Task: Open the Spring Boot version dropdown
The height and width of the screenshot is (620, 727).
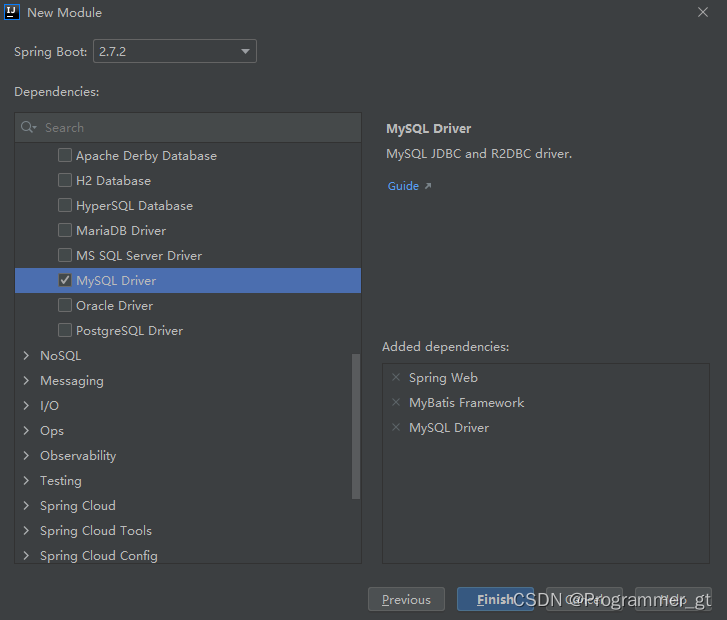Action: pos(175,51)
